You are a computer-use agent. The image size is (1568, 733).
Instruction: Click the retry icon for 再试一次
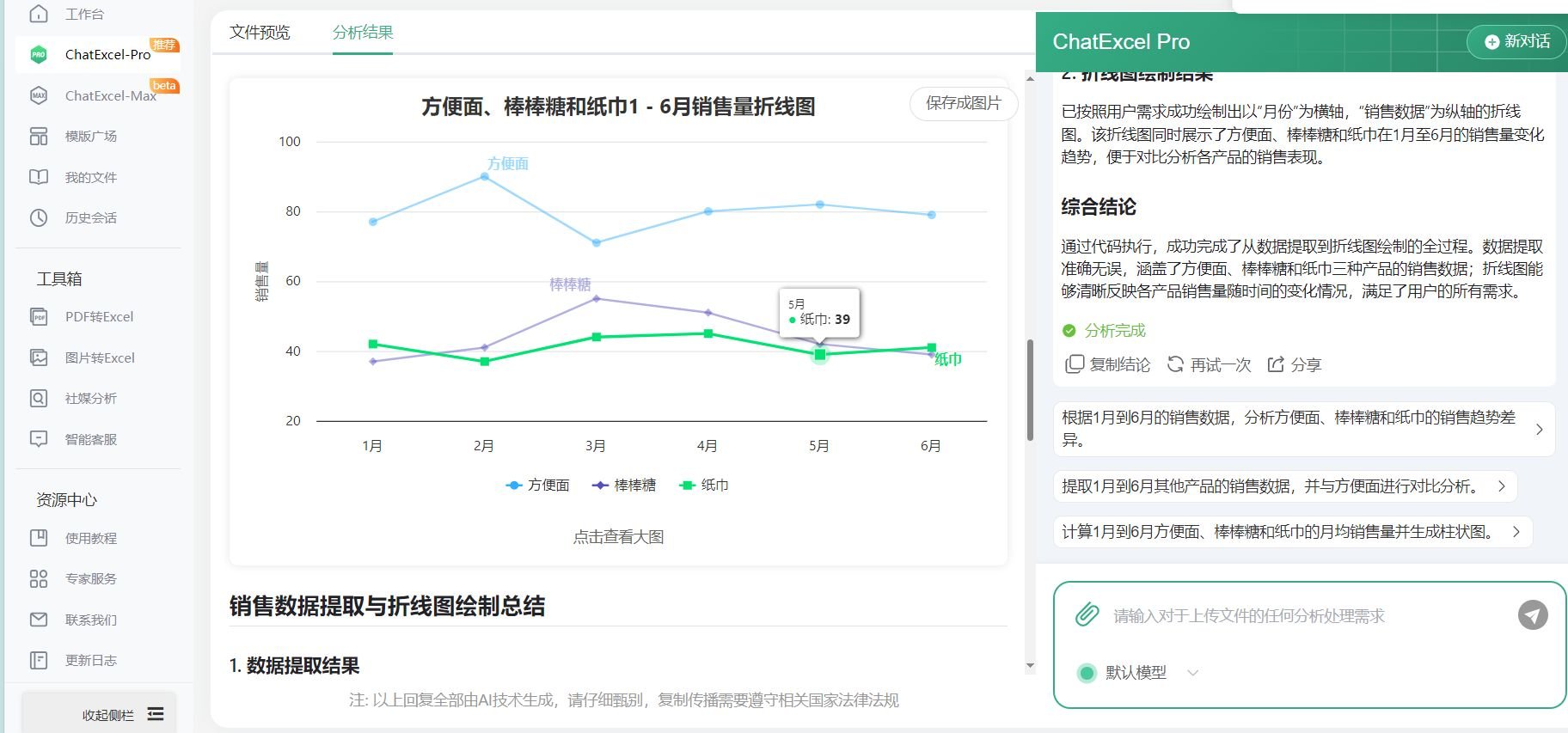tap(1175, 364)
